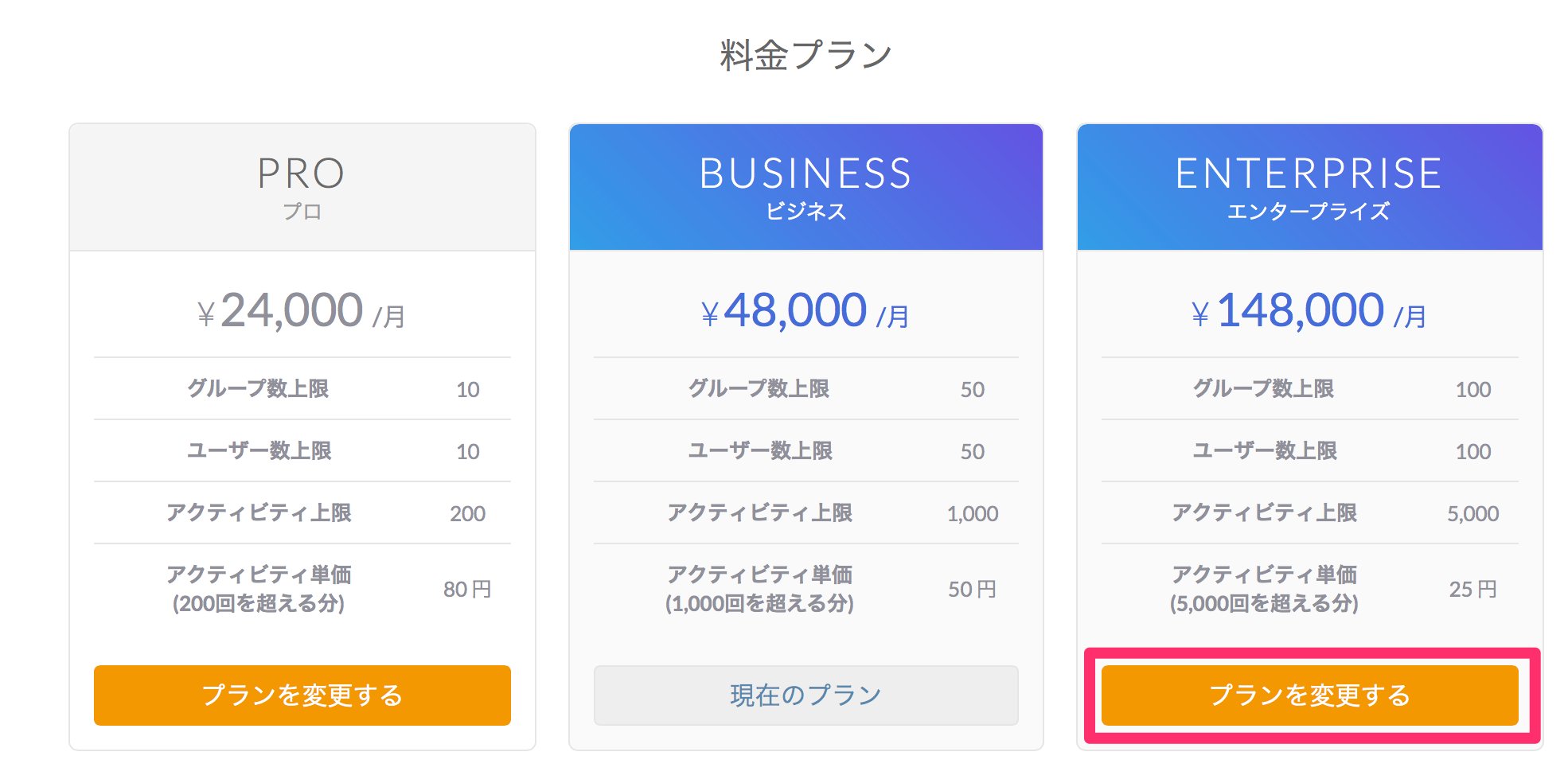Select the BUSINESS plan header
This screenshot has height=783, width=1568.
(806, 188)
